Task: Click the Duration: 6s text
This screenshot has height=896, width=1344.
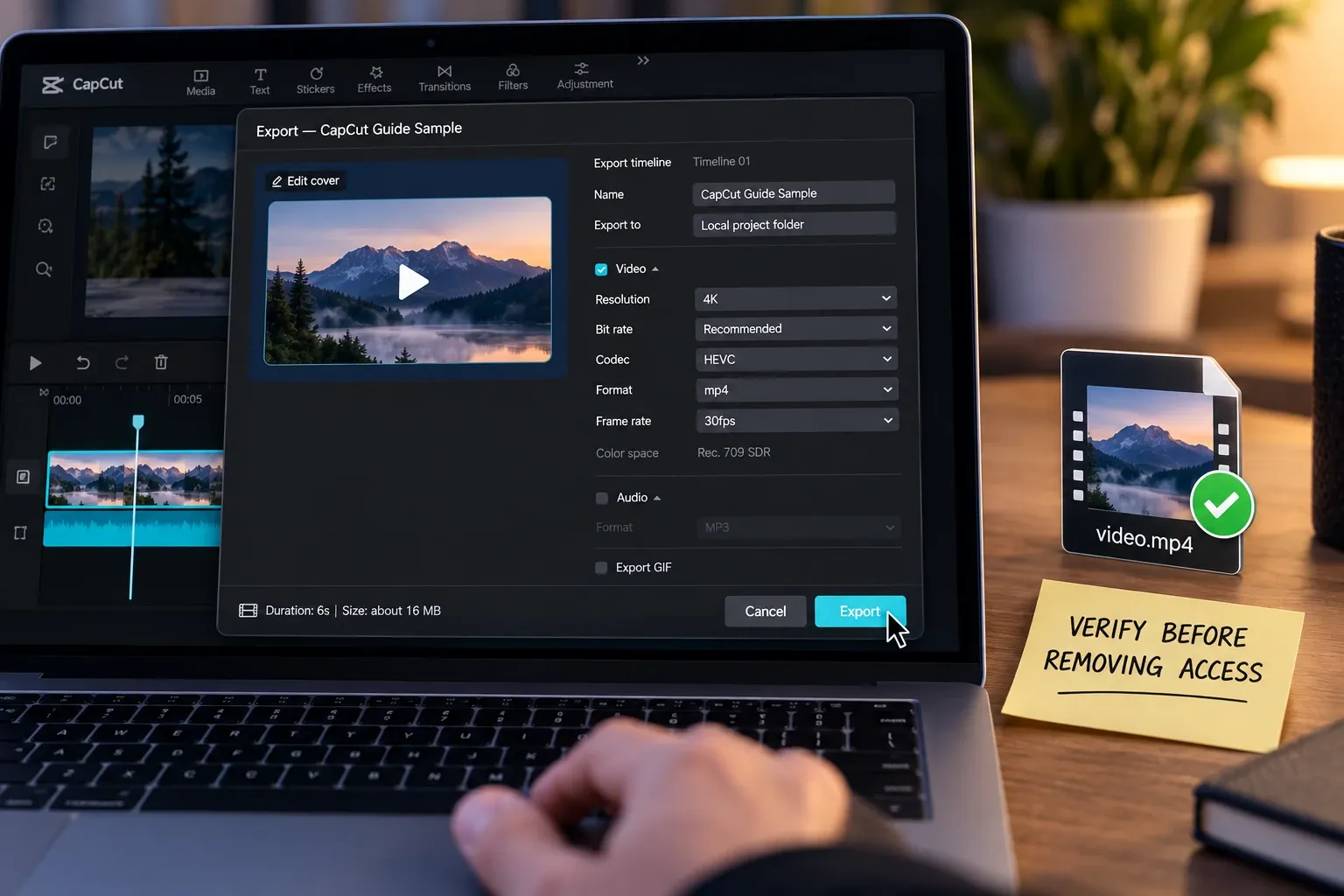Action: (x=297, y=611)
